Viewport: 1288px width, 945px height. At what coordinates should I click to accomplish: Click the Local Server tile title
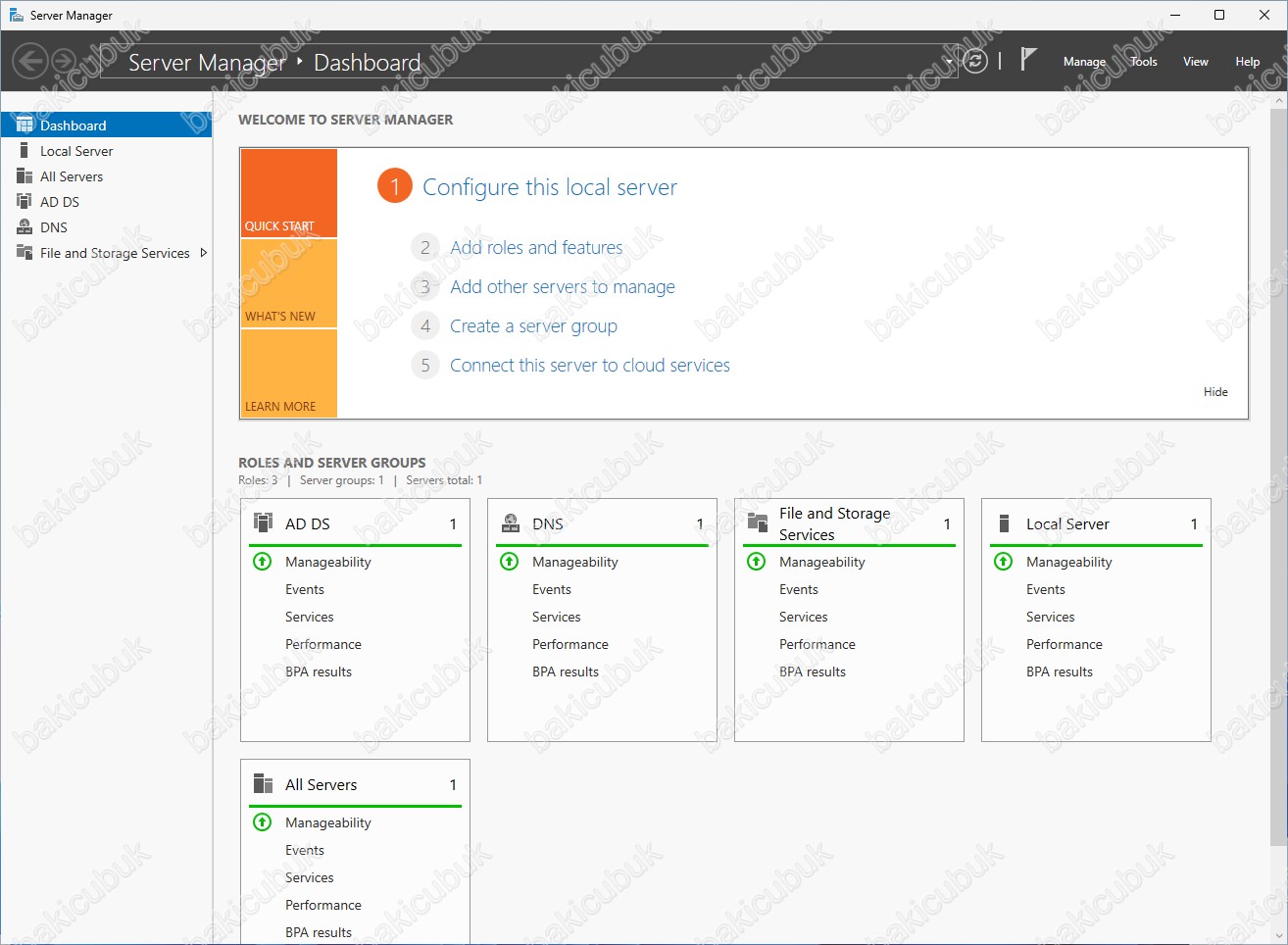(x=1067, y=524)
